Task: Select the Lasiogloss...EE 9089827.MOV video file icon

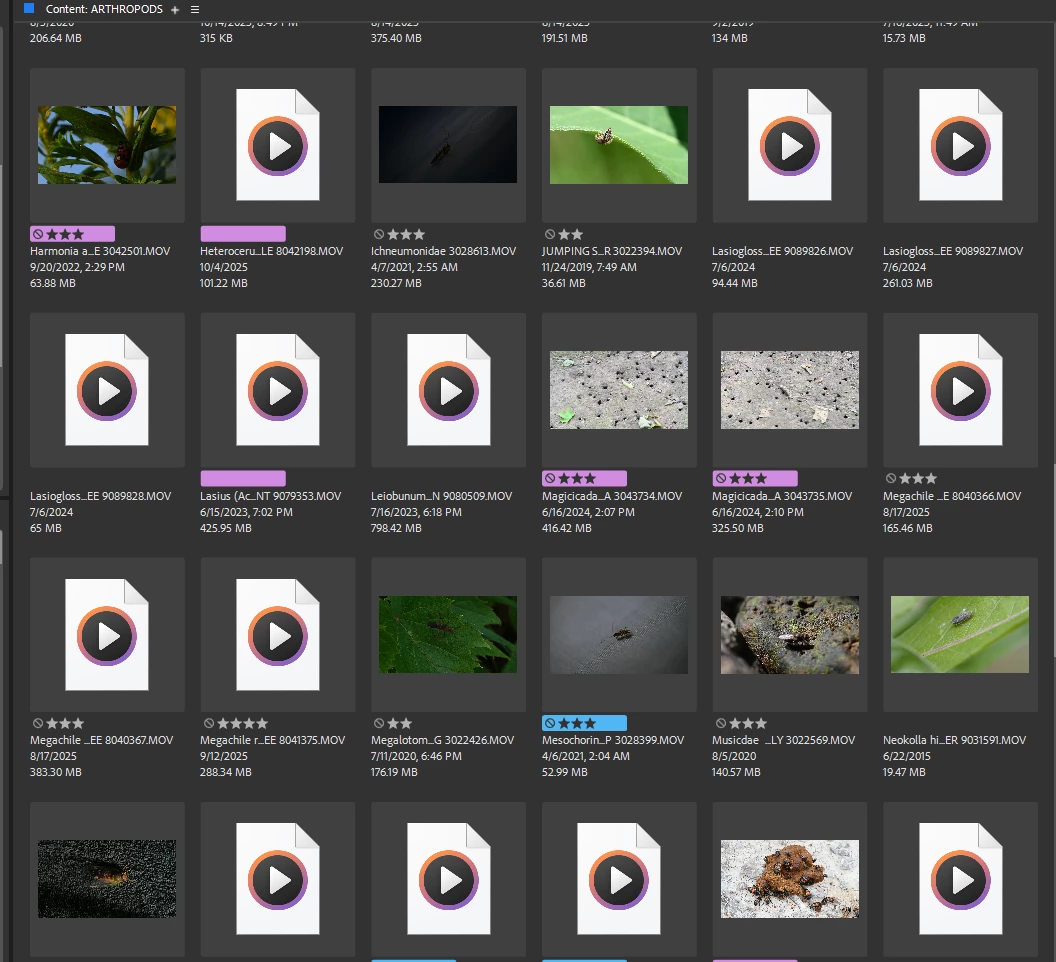Action: [x=960, y=145]
